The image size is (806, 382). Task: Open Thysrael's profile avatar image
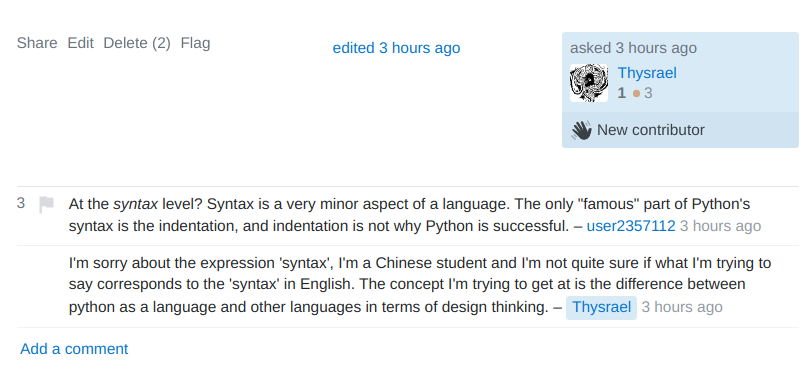coord(589,83)
